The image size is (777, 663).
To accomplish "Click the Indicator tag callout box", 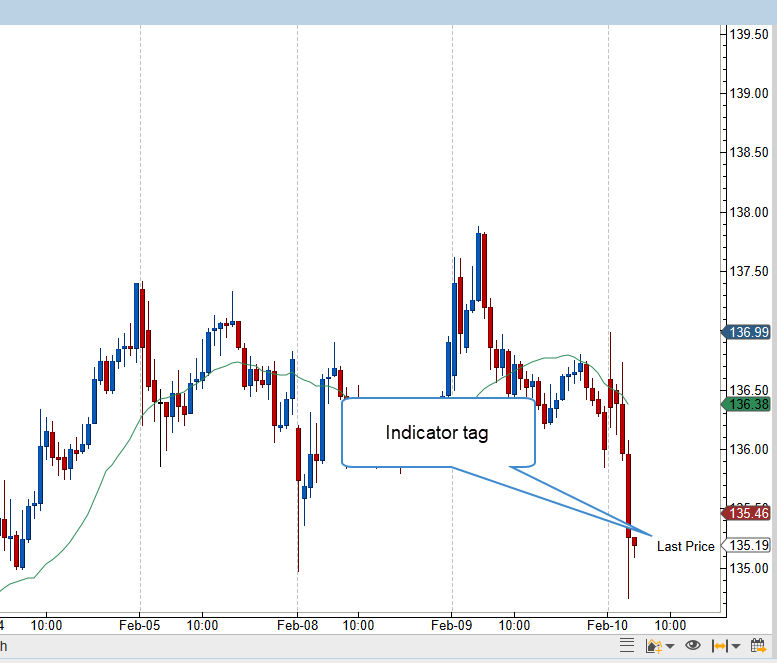I will pos(438,433).
